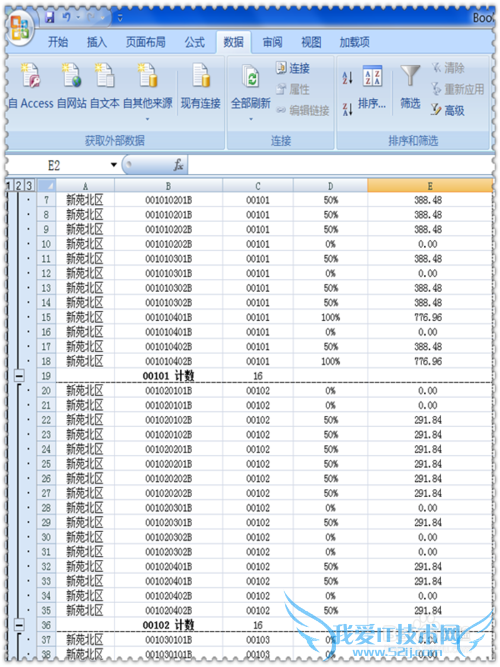Select the 数据 Data tab
Screen dimensions: 500x667
point(234,42)
